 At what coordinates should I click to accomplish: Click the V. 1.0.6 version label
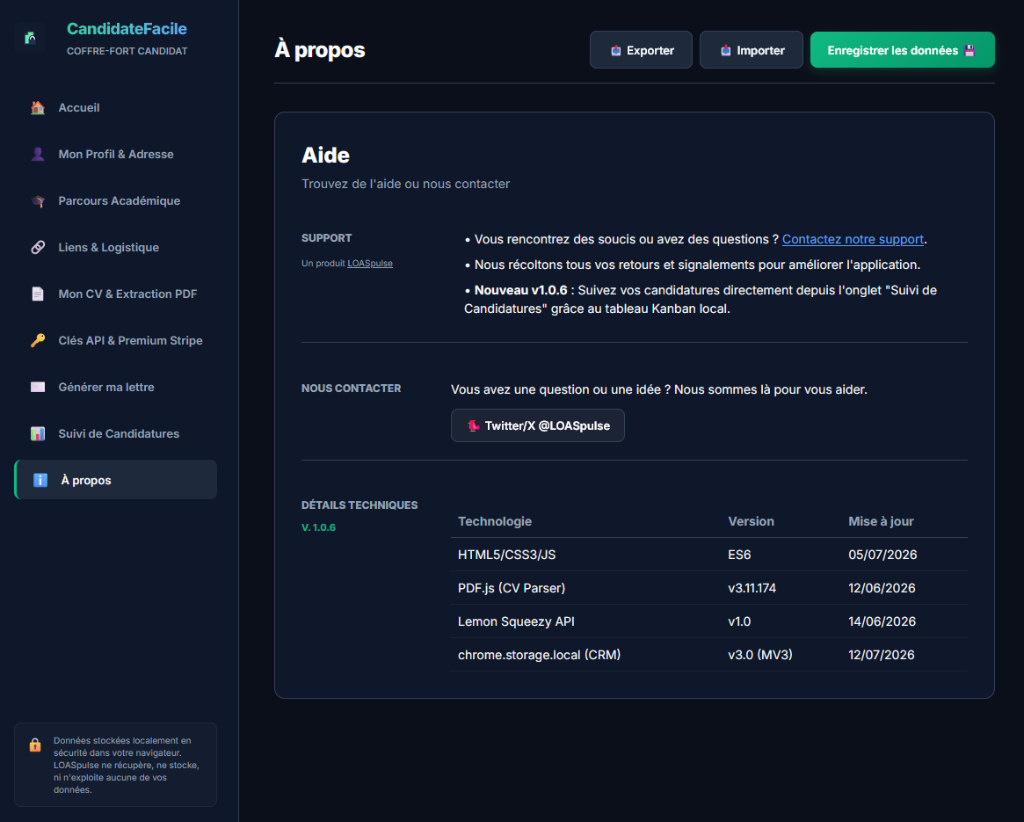tap(319, 528)
